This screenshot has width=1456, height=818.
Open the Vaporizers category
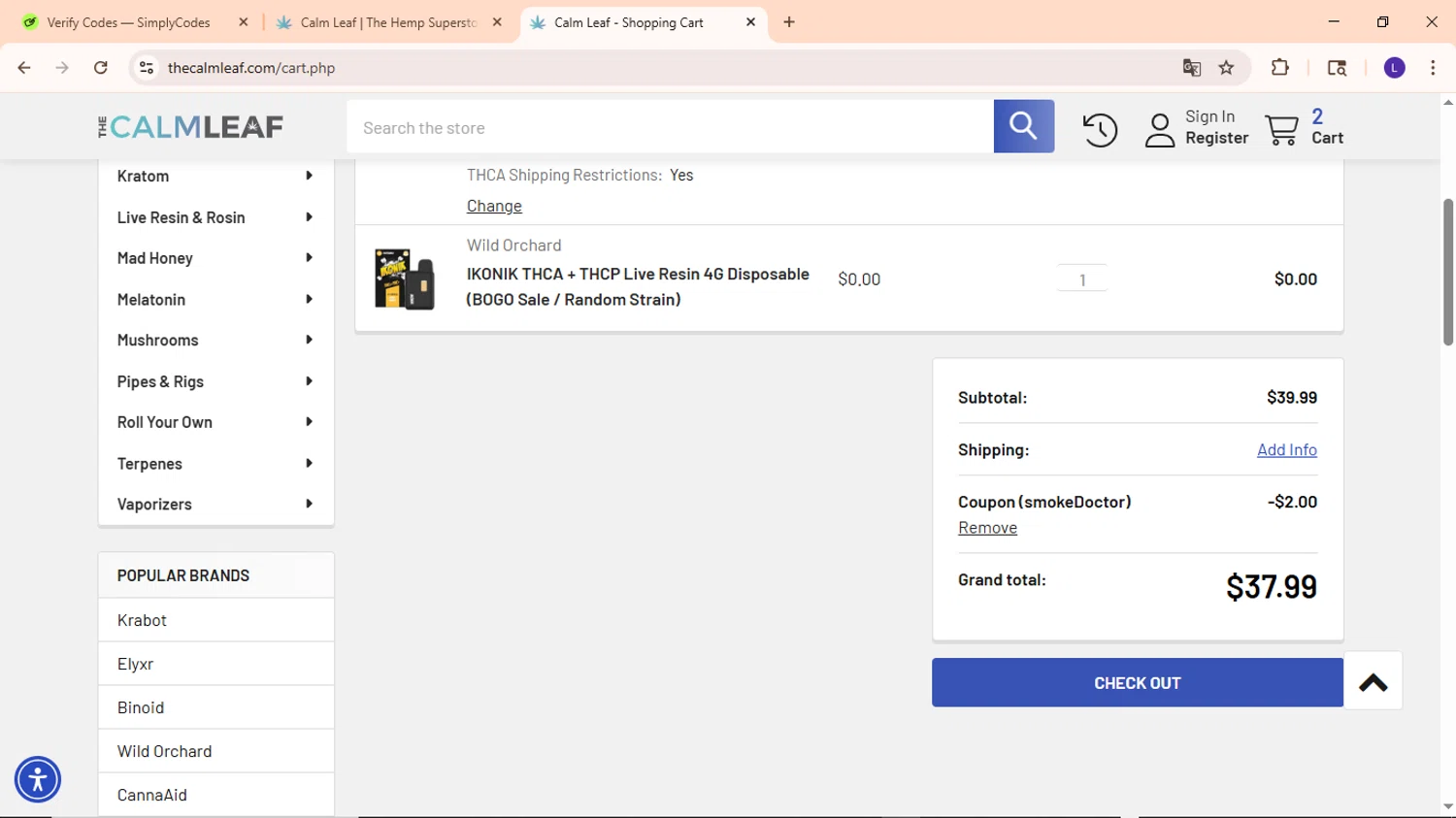click(154, 504)
